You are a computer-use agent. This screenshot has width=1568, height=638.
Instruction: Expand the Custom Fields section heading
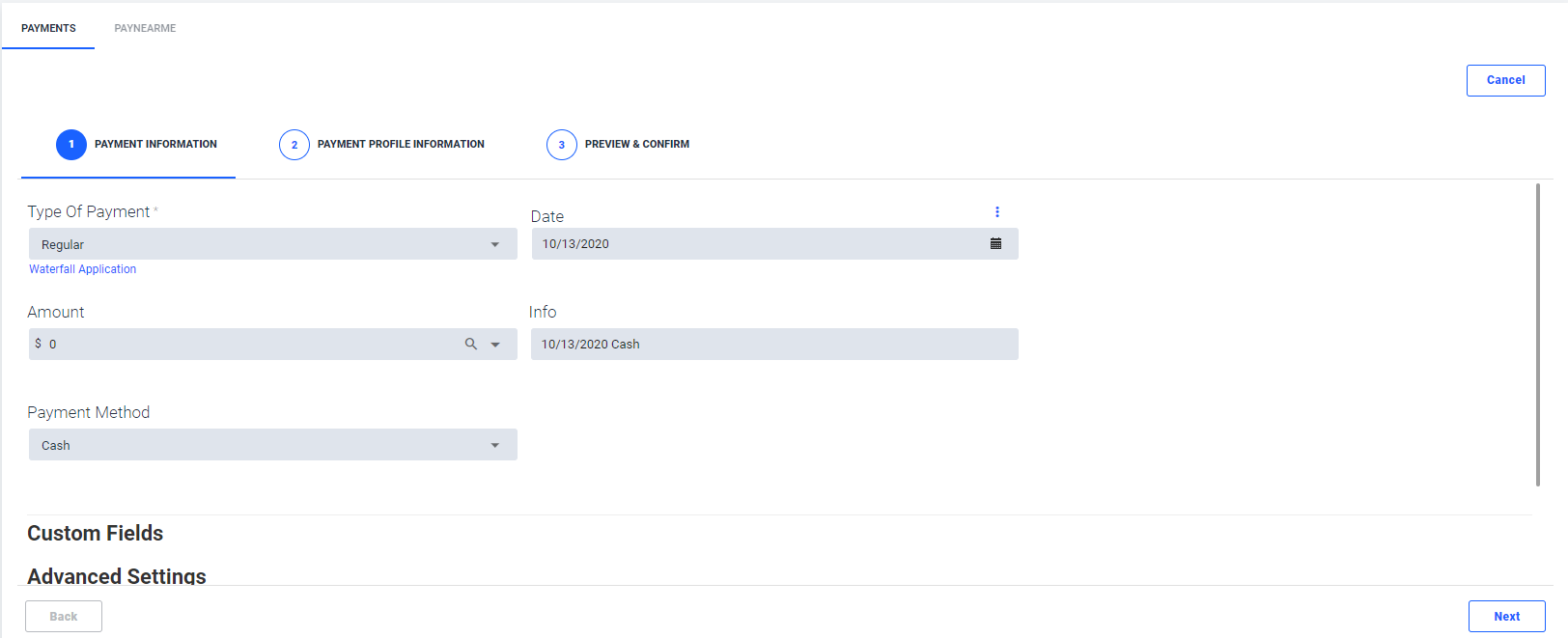pos(95,533)
